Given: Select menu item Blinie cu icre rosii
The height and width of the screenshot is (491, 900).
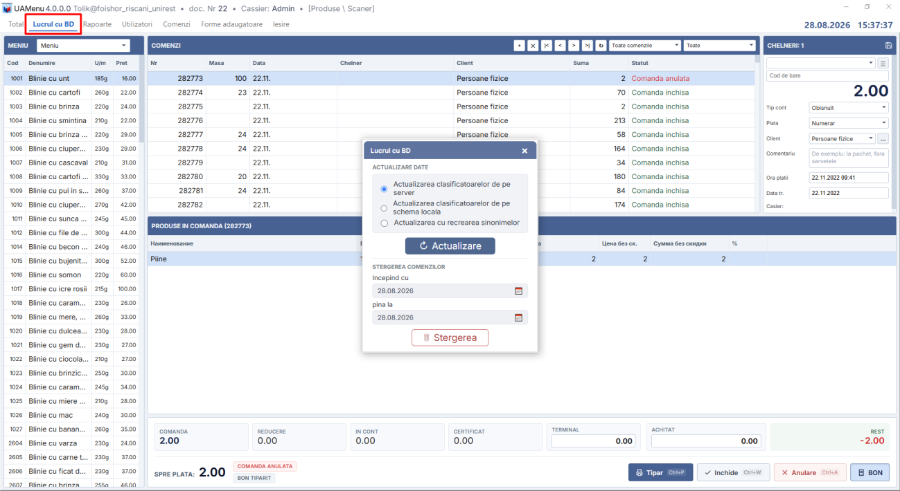Looking at the screenshot, I should 72,289.
